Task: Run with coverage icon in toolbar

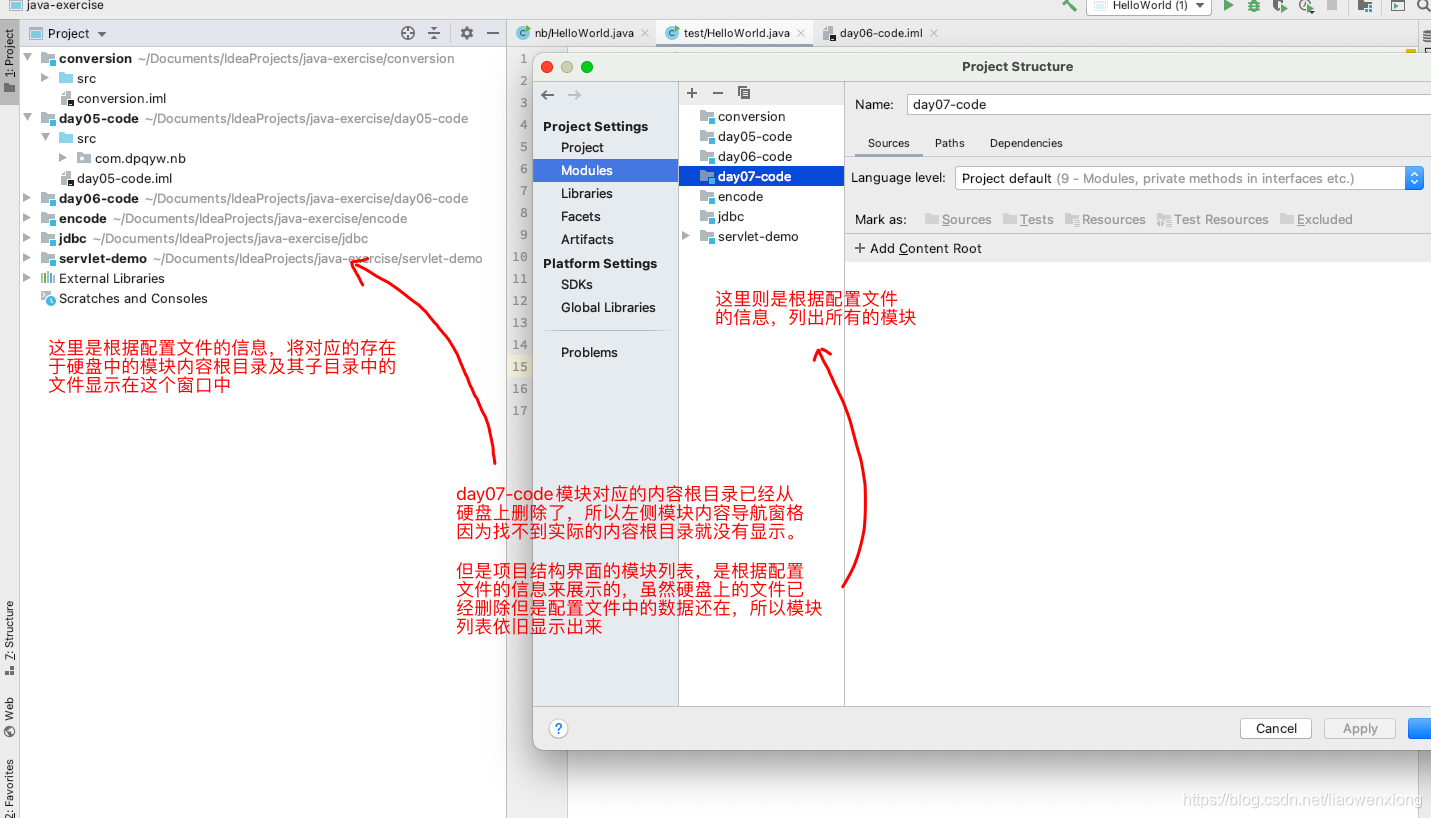Action: [1279, 6]
